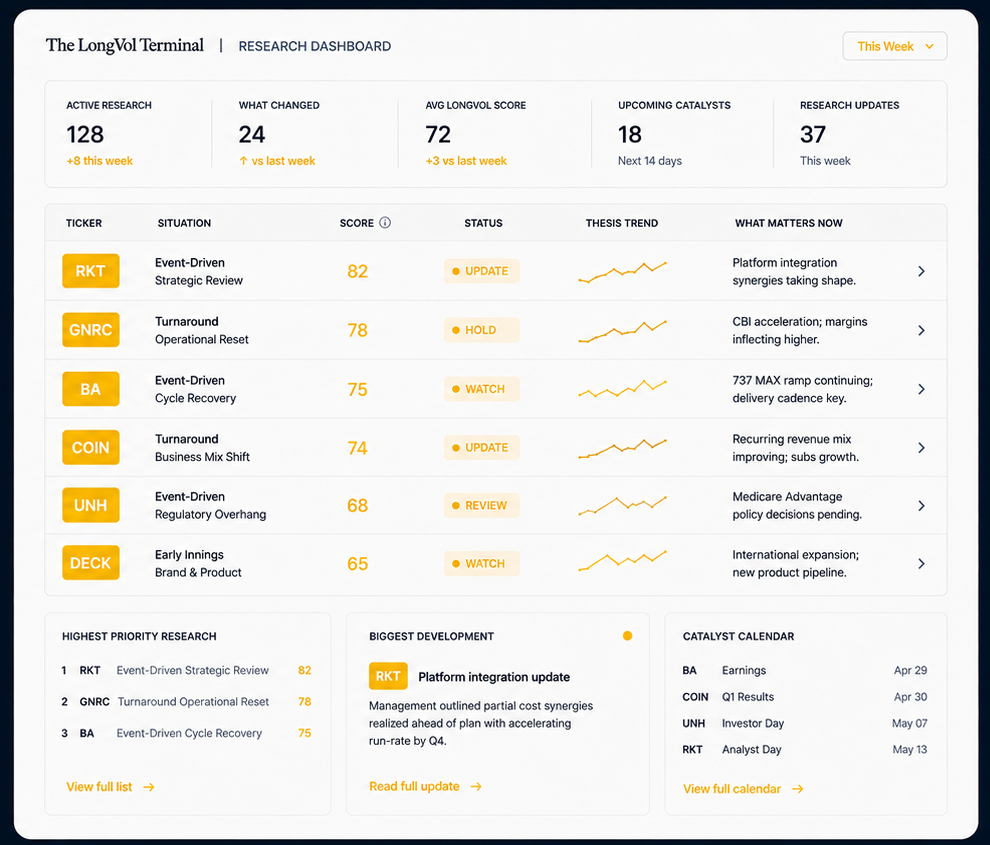This screenshot has width=990, height=845.
Task: Open the DECK thesis trend sparkline
Action: pos(623,561)
